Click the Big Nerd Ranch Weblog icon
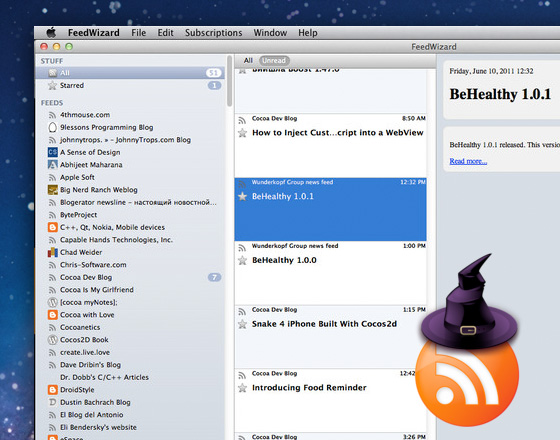The height and width of the screenshot is (440, 560). 52,190
